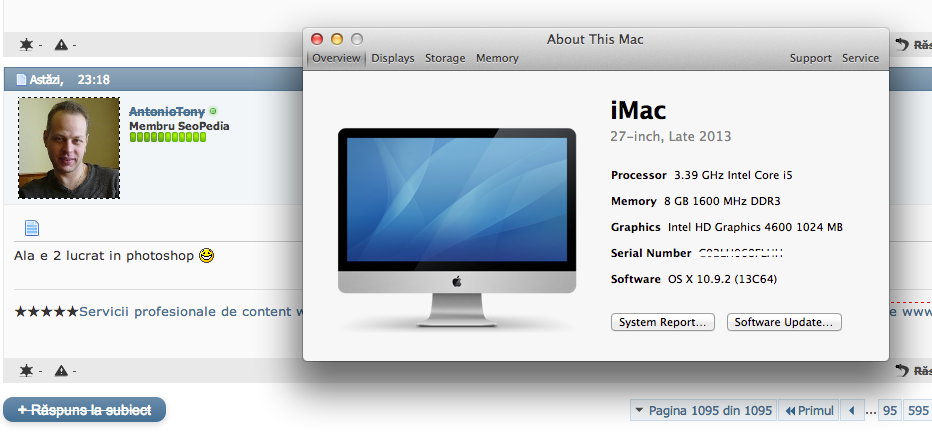Click the Intel HD Graphics 4600 1024 MB text
The height and width of the screenshot is (437, 932).
pyautogui.click(x=755, y=227)
